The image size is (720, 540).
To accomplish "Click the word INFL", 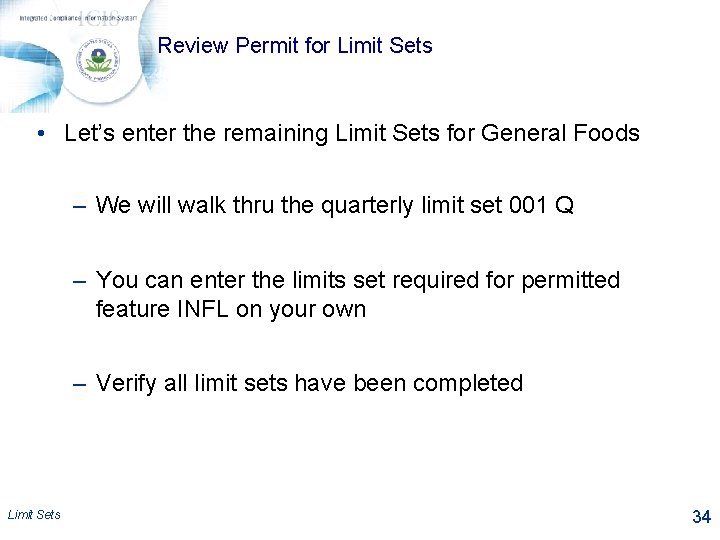I will click(202, 309).
